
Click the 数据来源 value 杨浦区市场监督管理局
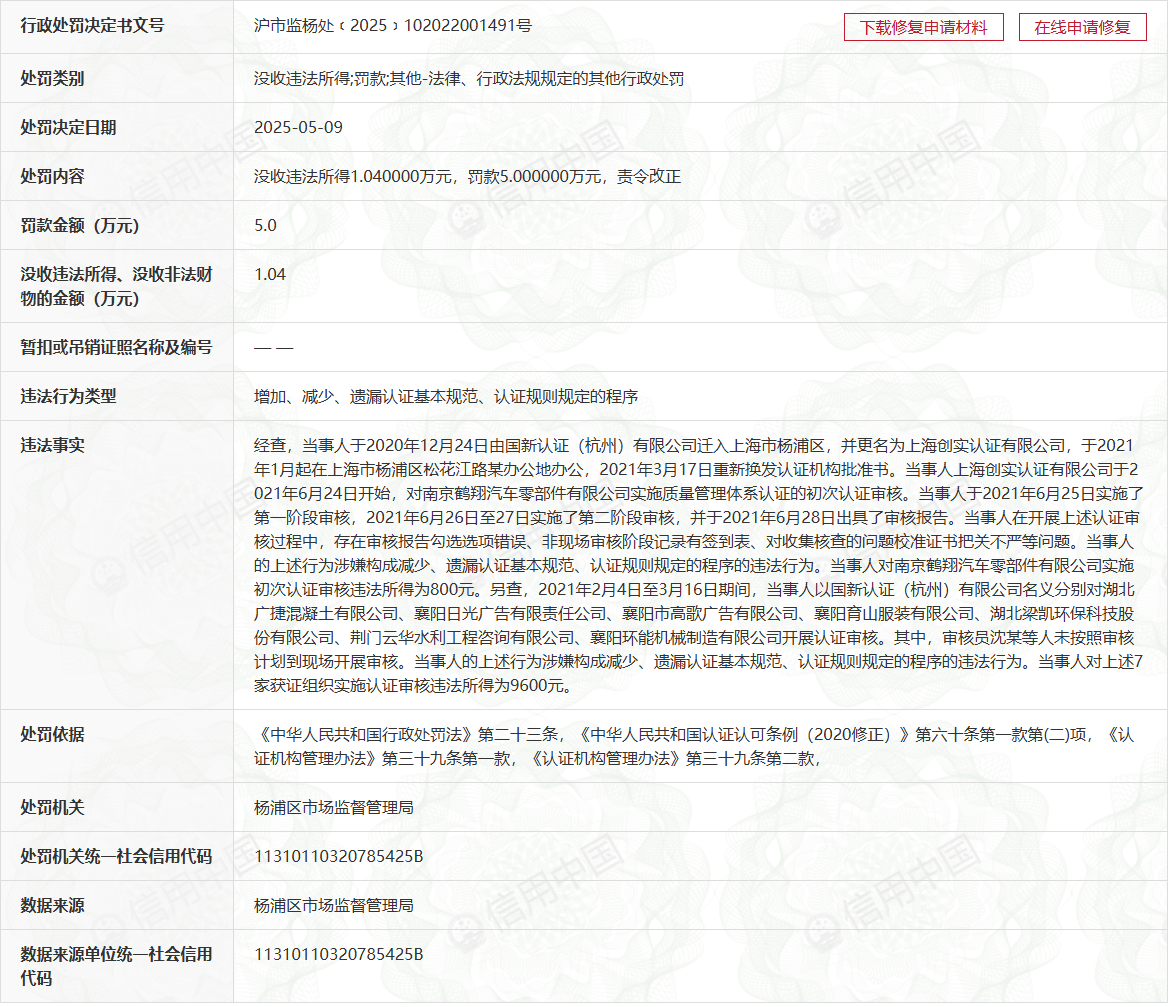pyautogui.click(x=334, y=905)
